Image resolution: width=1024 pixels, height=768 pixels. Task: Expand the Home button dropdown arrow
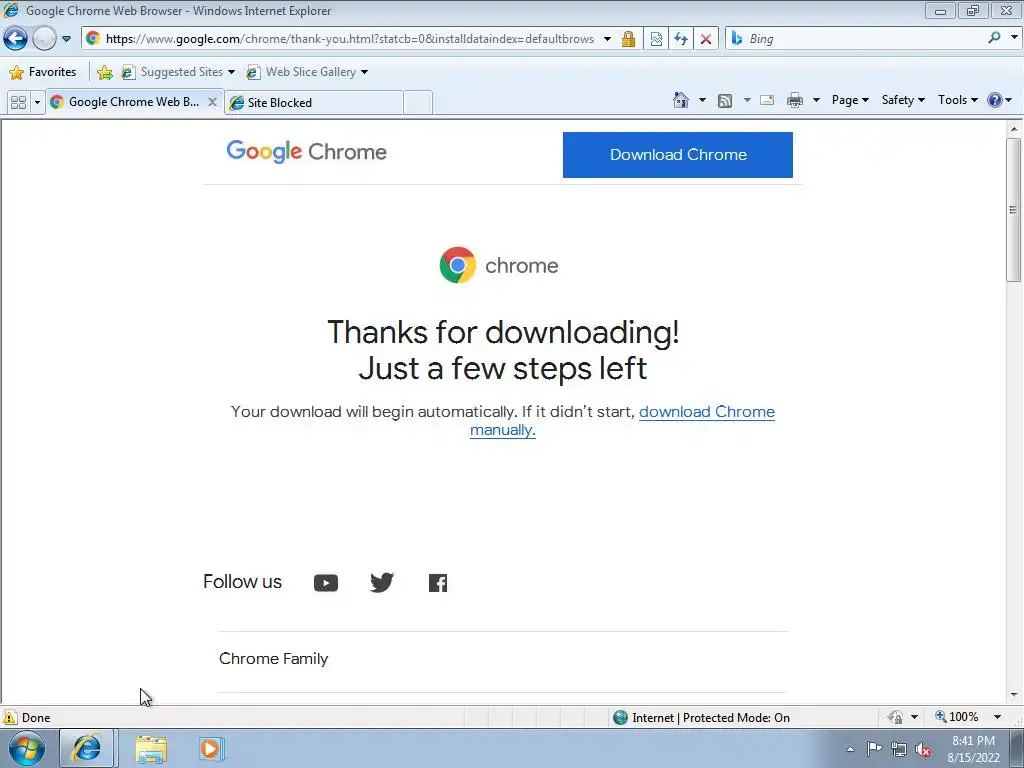(x=702, y=100)
